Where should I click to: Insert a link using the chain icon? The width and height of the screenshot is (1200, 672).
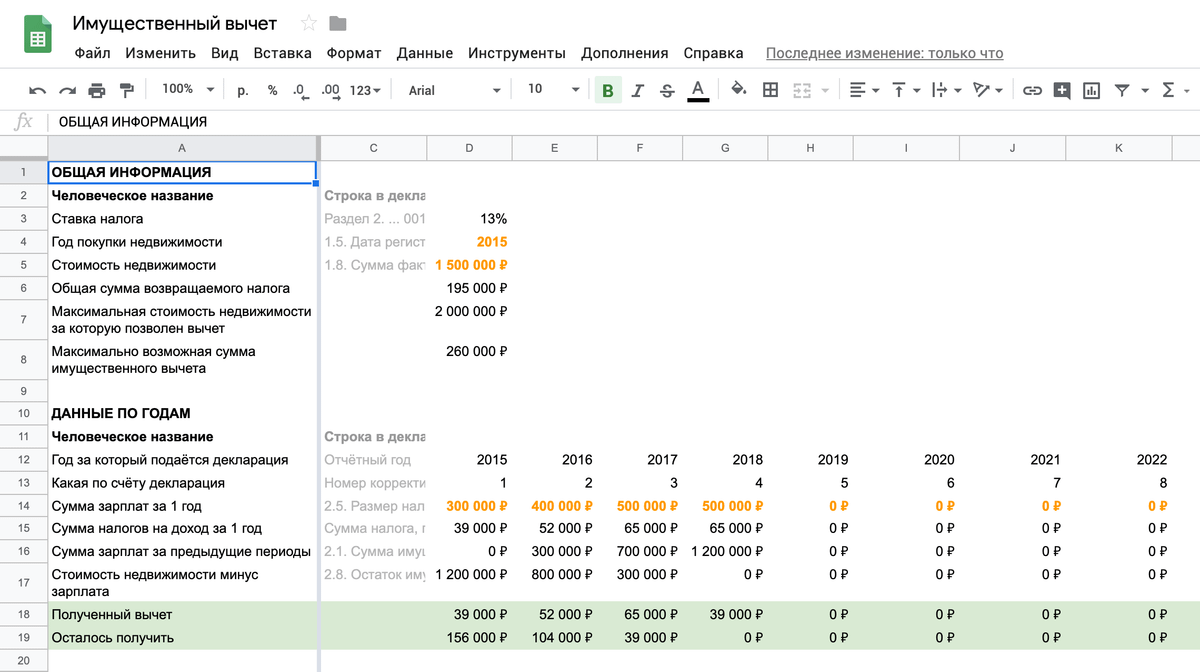point(1032,90)
